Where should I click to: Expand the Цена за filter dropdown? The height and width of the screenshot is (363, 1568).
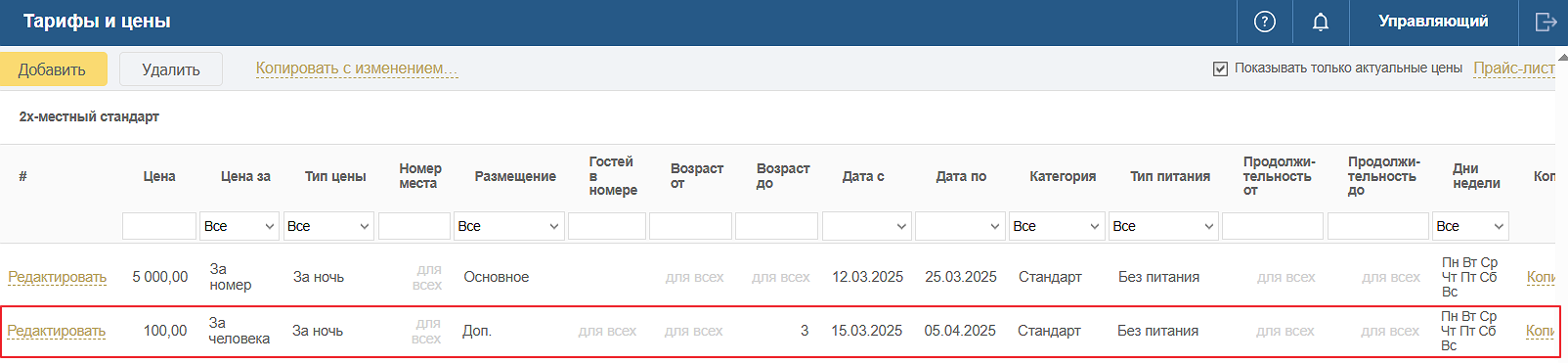tap(240, 226)
